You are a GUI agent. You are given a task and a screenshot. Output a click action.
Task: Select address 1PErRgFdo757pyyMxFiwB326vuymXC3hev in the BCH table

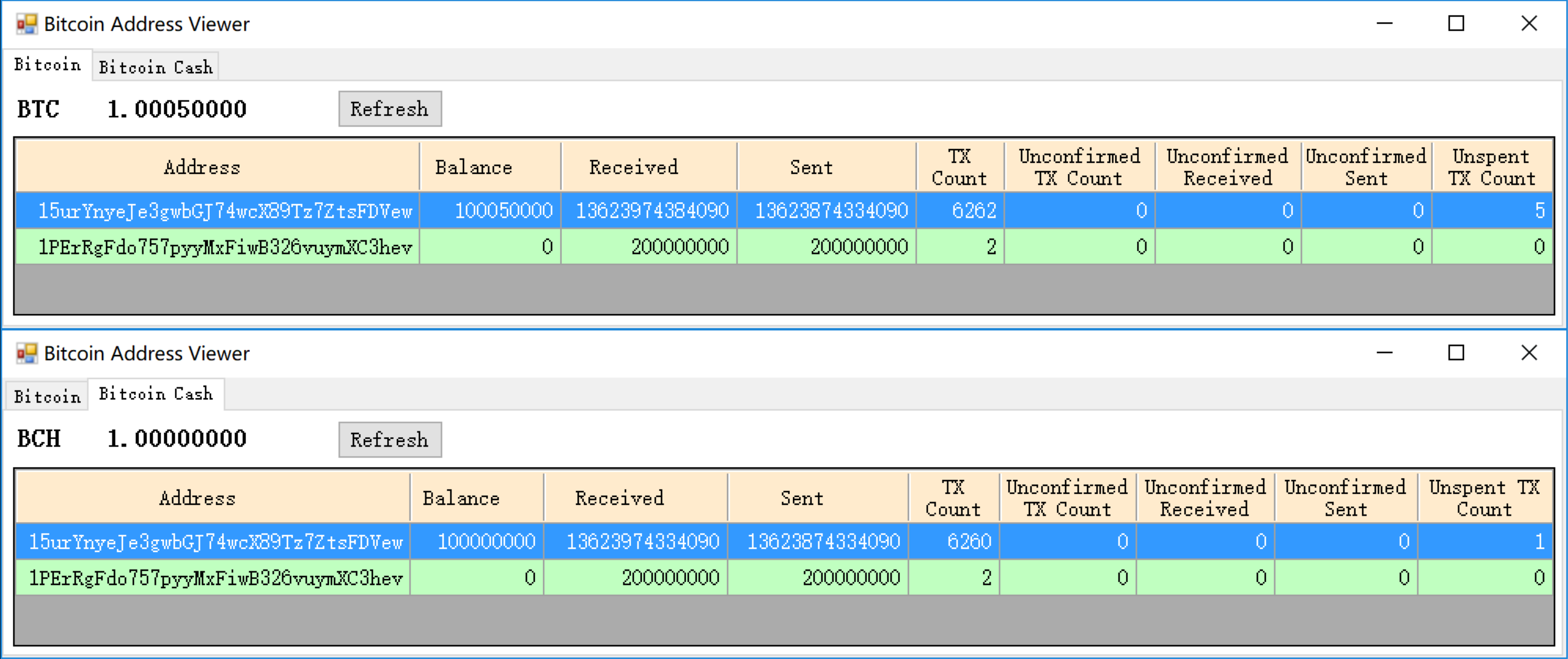pyautogui.click(x=213, y=578)
